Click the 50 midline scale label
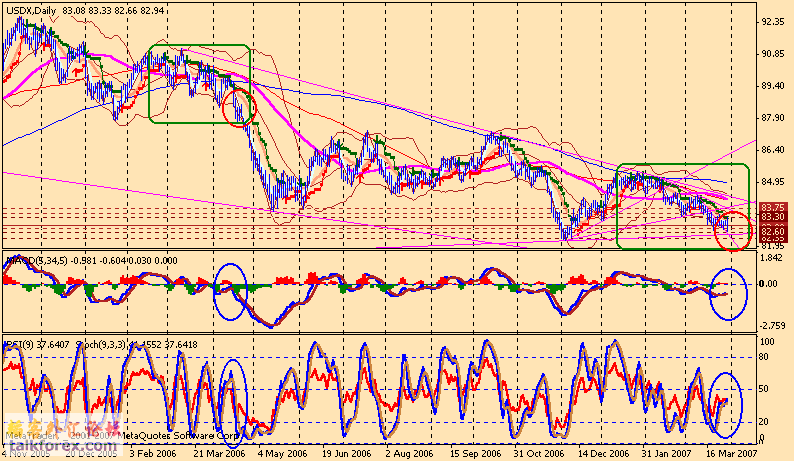This screenshot has width=794, height=461. pyautogui.click(x=764, y=389)
